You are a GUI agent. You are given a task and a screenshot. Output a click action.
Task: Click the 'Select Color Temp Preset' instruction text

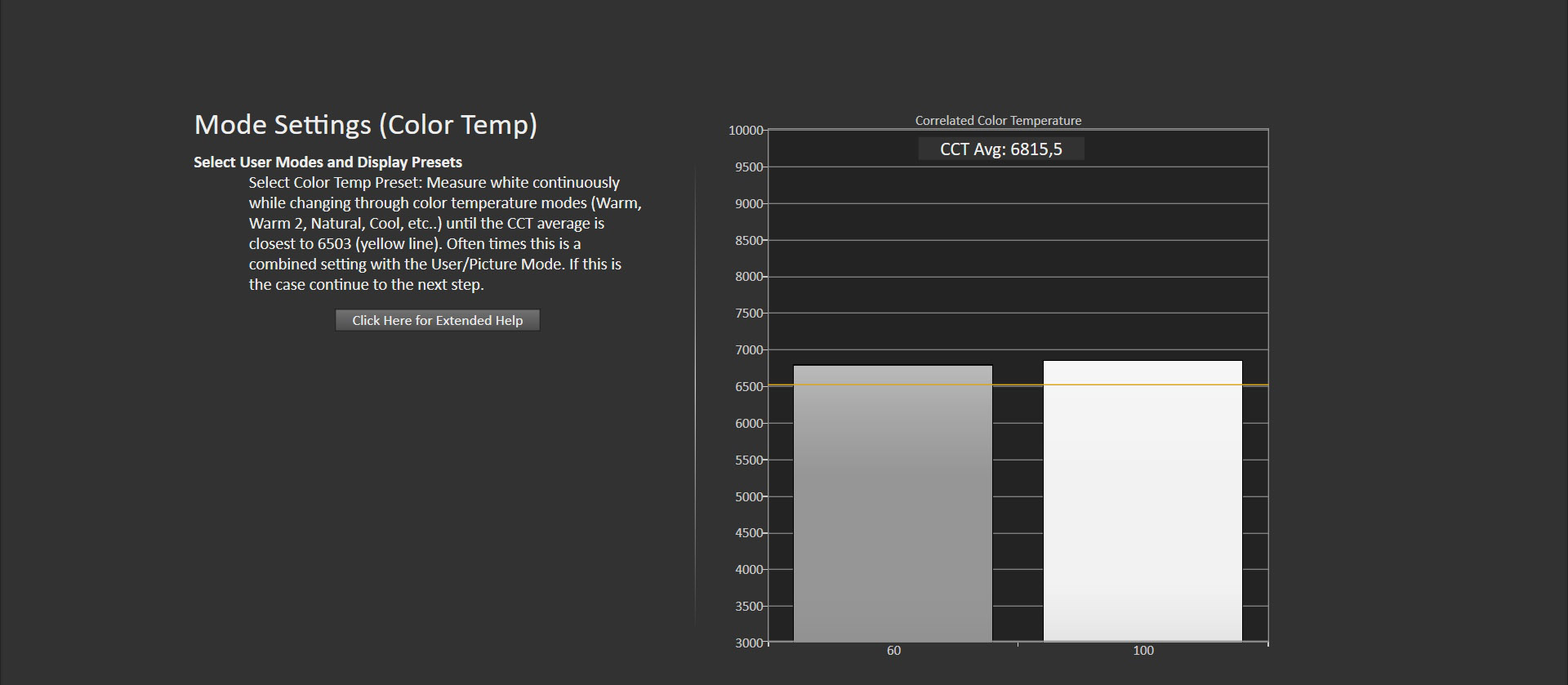pos(445,234)
